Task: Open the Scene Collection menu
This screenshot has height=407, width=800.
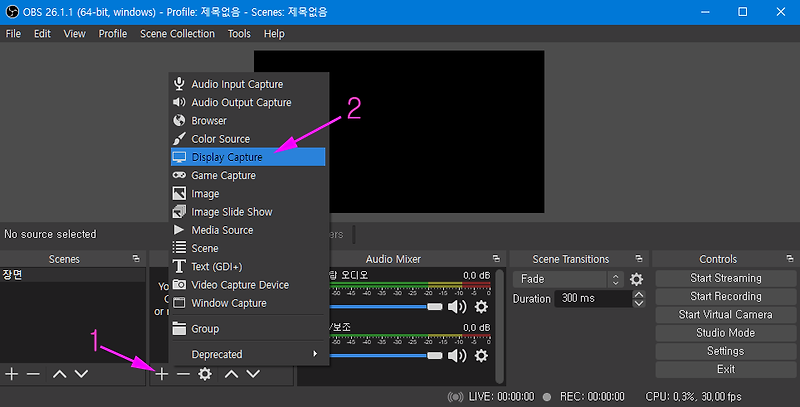Action: point(178,34)
